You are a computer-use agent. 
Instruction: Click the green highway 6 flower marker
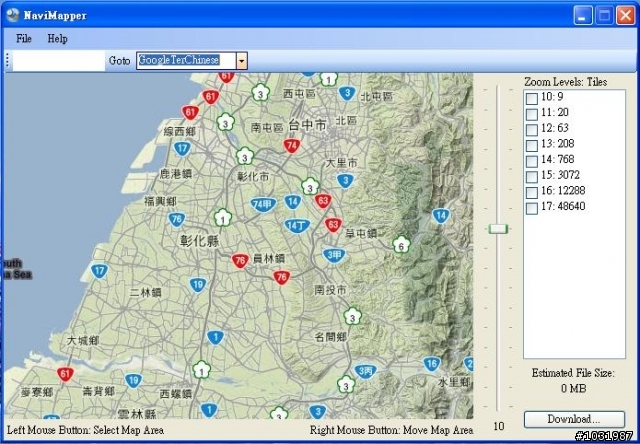pos(401,245)
